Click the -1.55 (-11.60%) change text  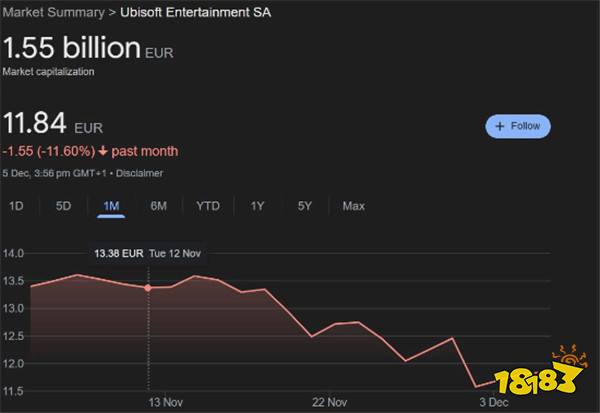click(49, 151)
